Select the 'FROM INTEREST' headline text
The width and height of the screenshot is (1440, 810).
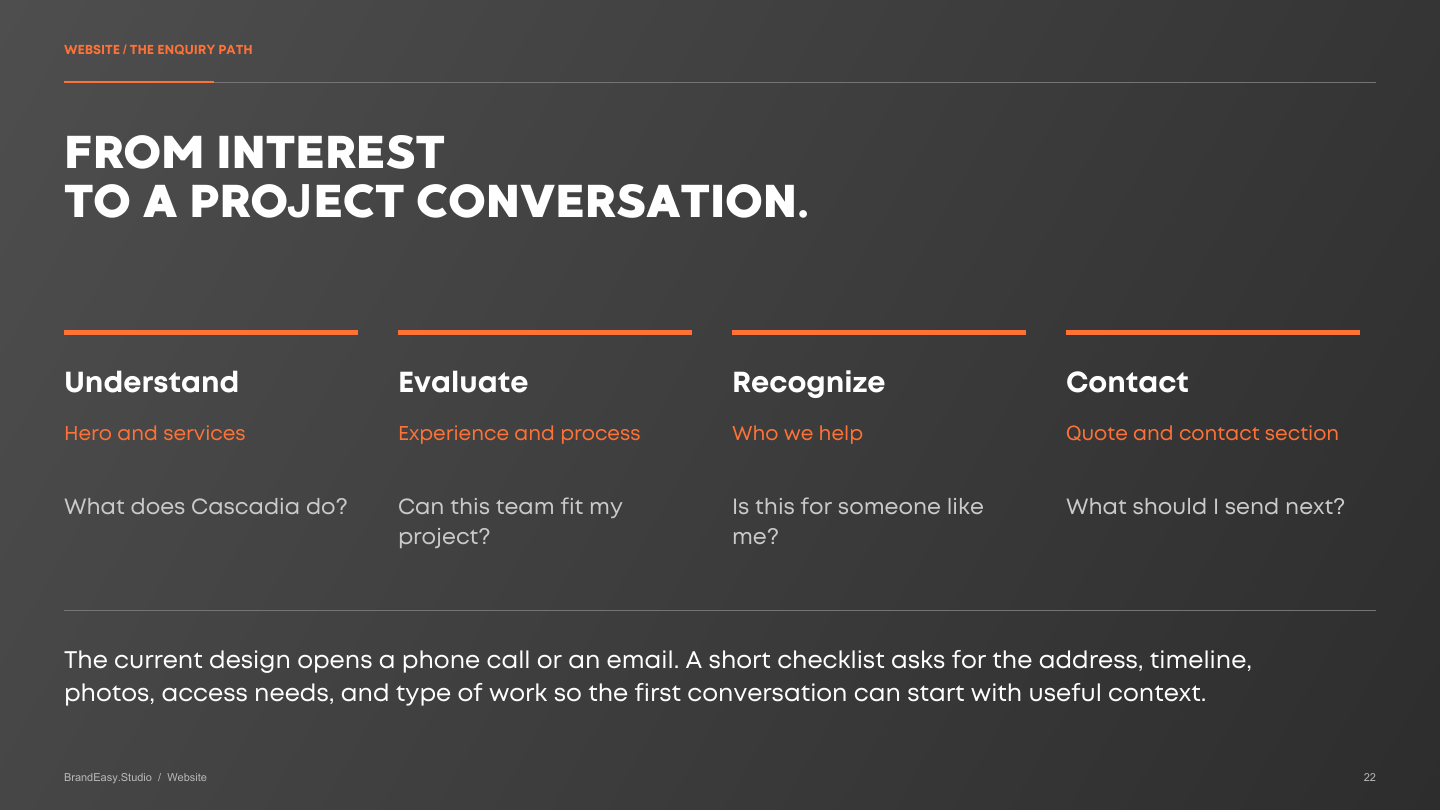coord(254,154)
